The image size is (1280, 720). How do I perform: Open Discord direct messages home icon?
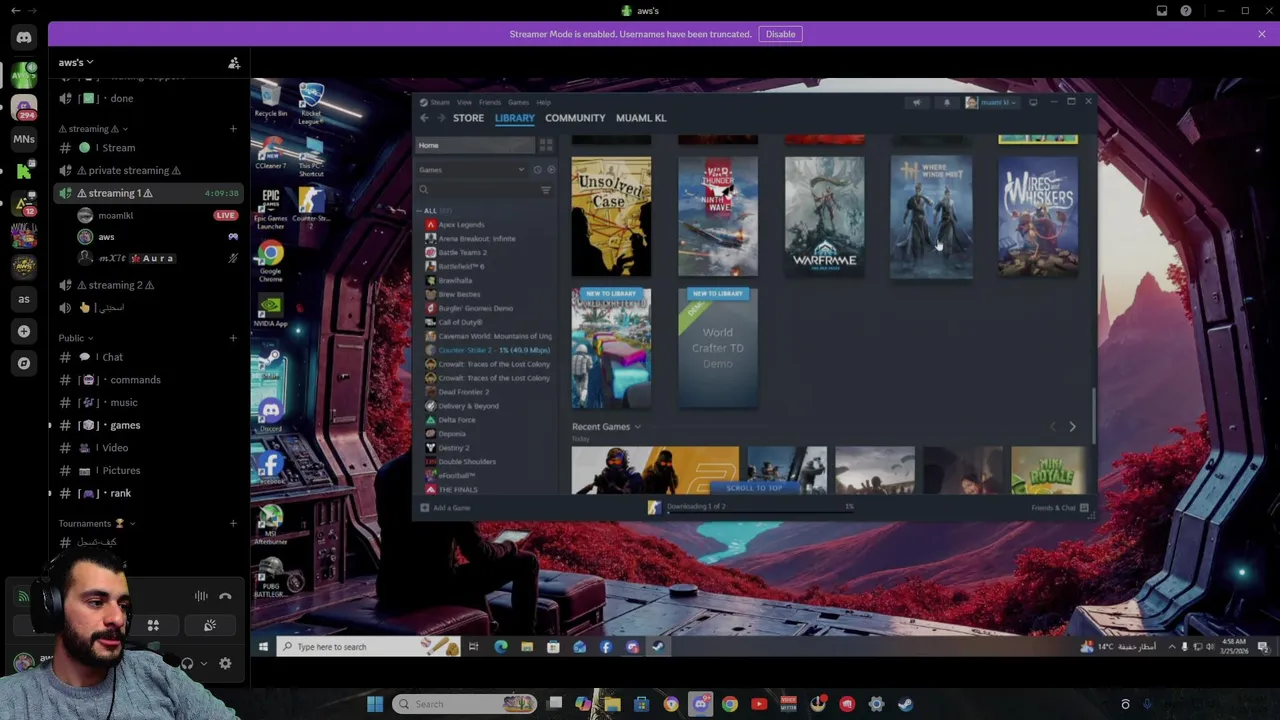tap(24, 38)
